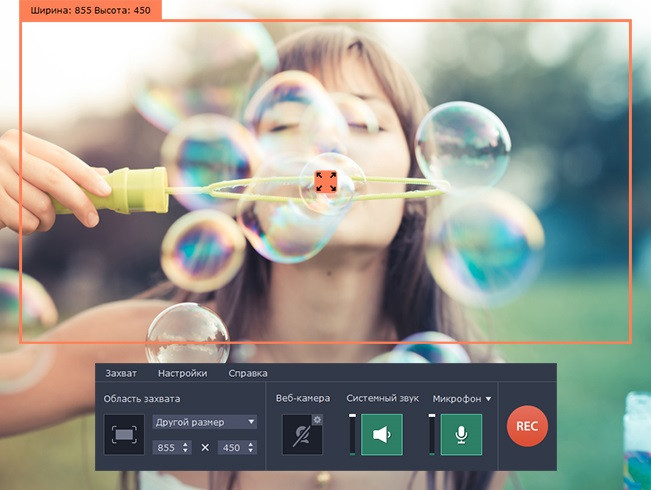Open webcam settings gear icon
Image resolution: width=651 pixels, height=490 pixels.
tap(317, 420)
